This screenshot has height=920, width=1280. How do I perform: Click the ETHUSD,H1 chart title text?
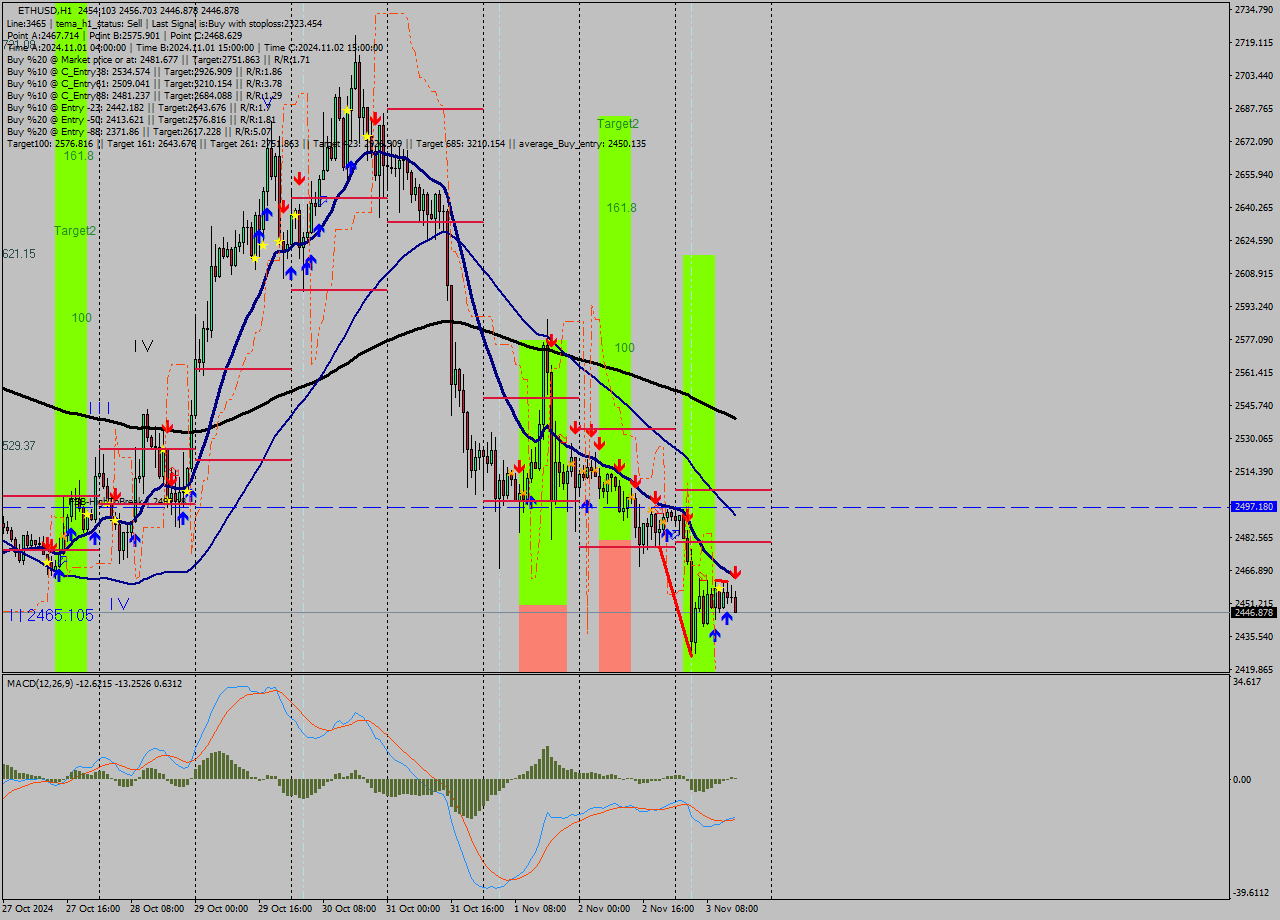44,10
